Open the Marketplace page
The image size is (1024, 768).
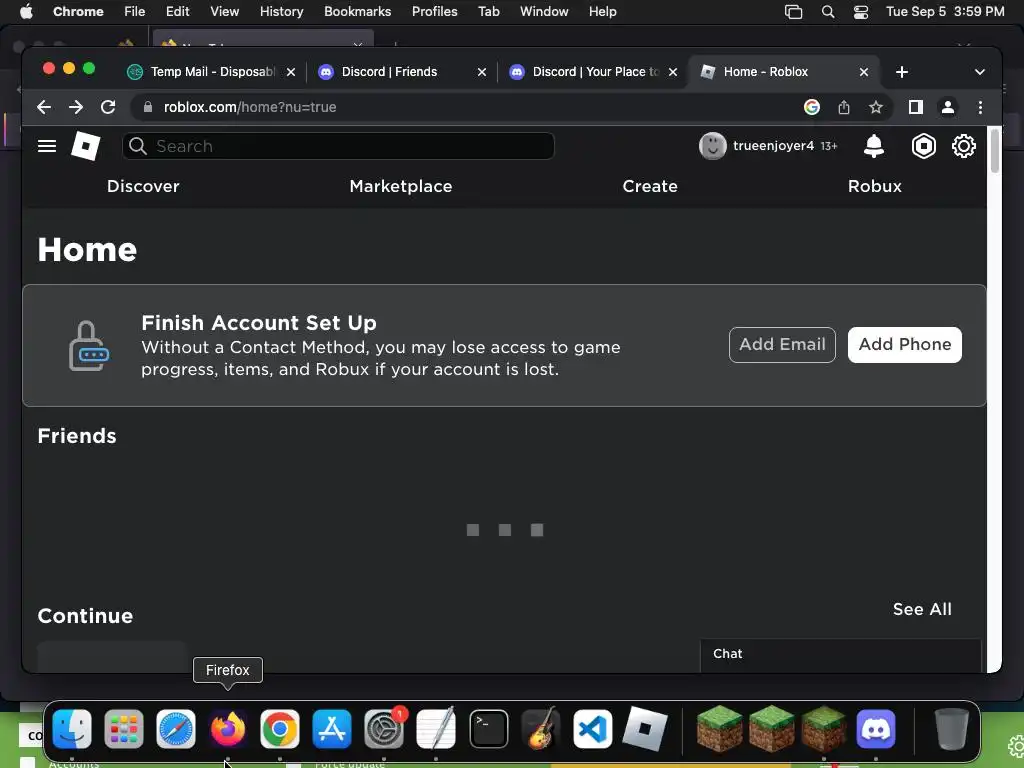400,186
